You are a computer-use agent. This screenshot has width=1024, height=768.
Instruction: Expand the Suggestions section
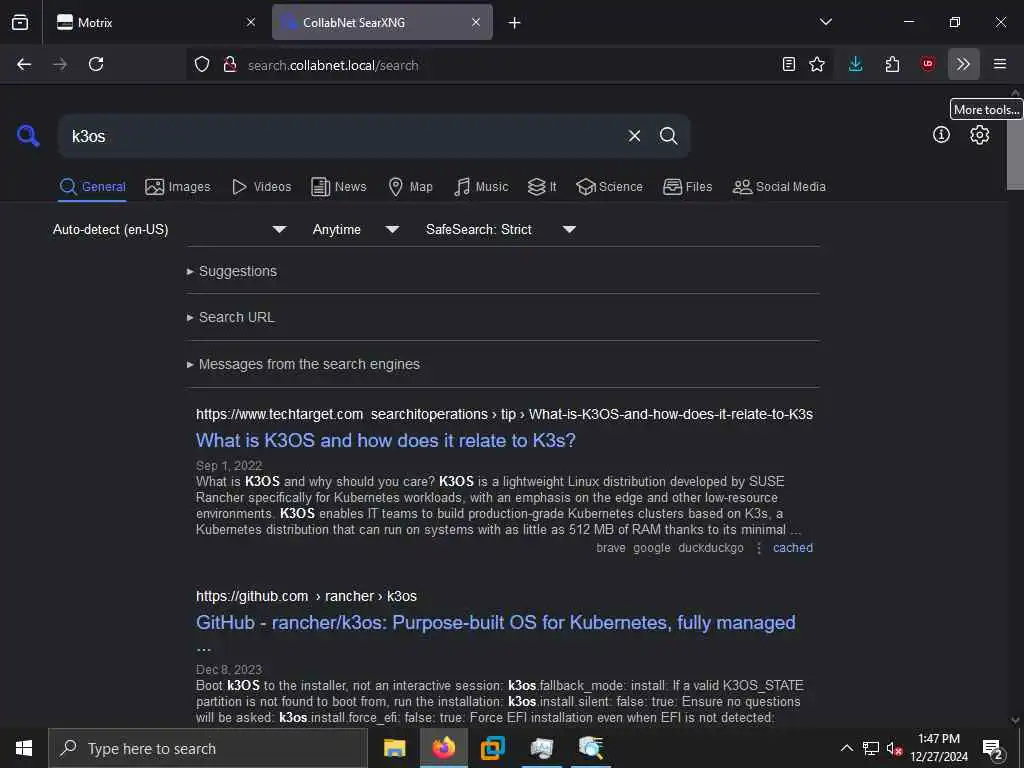coord(232,271)
